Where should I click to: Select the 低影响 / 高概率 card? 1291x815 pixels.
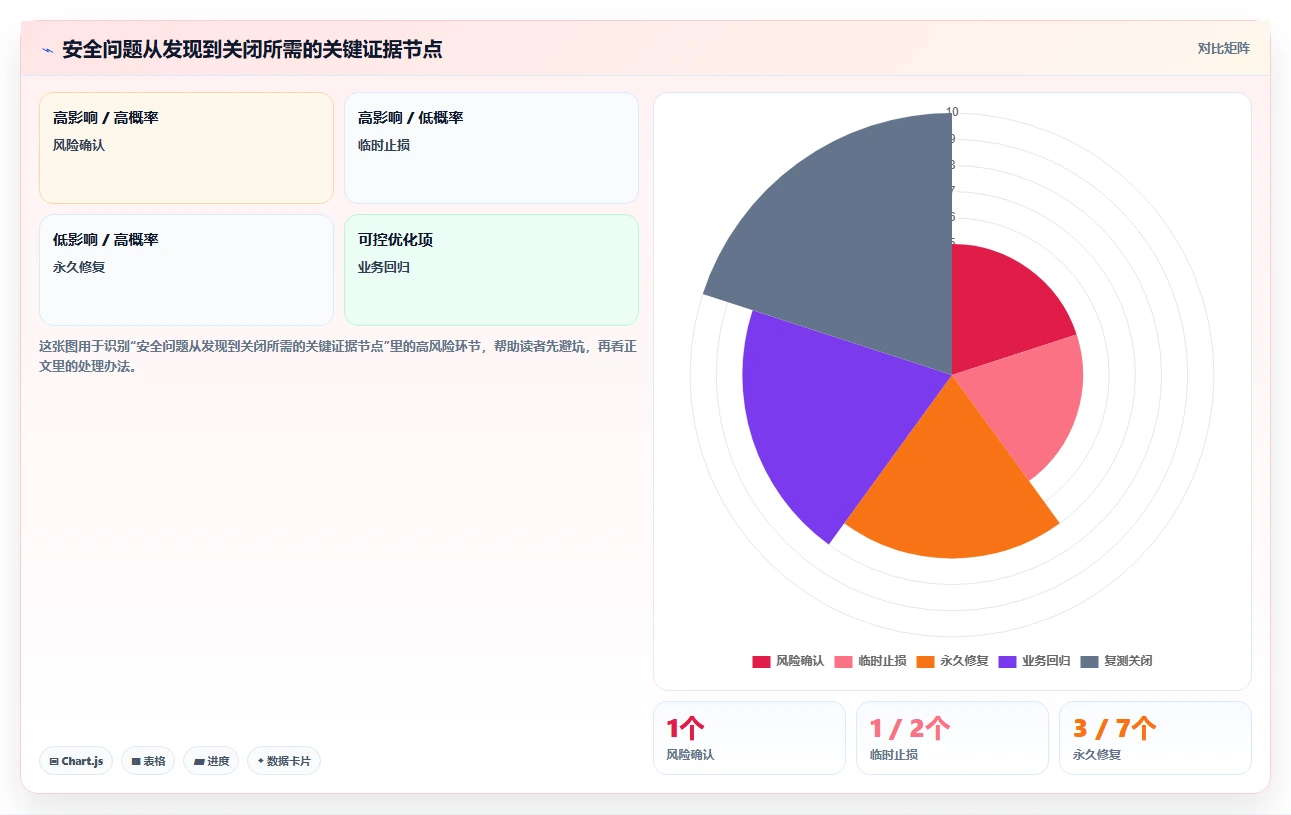click(x=186, y=270)
